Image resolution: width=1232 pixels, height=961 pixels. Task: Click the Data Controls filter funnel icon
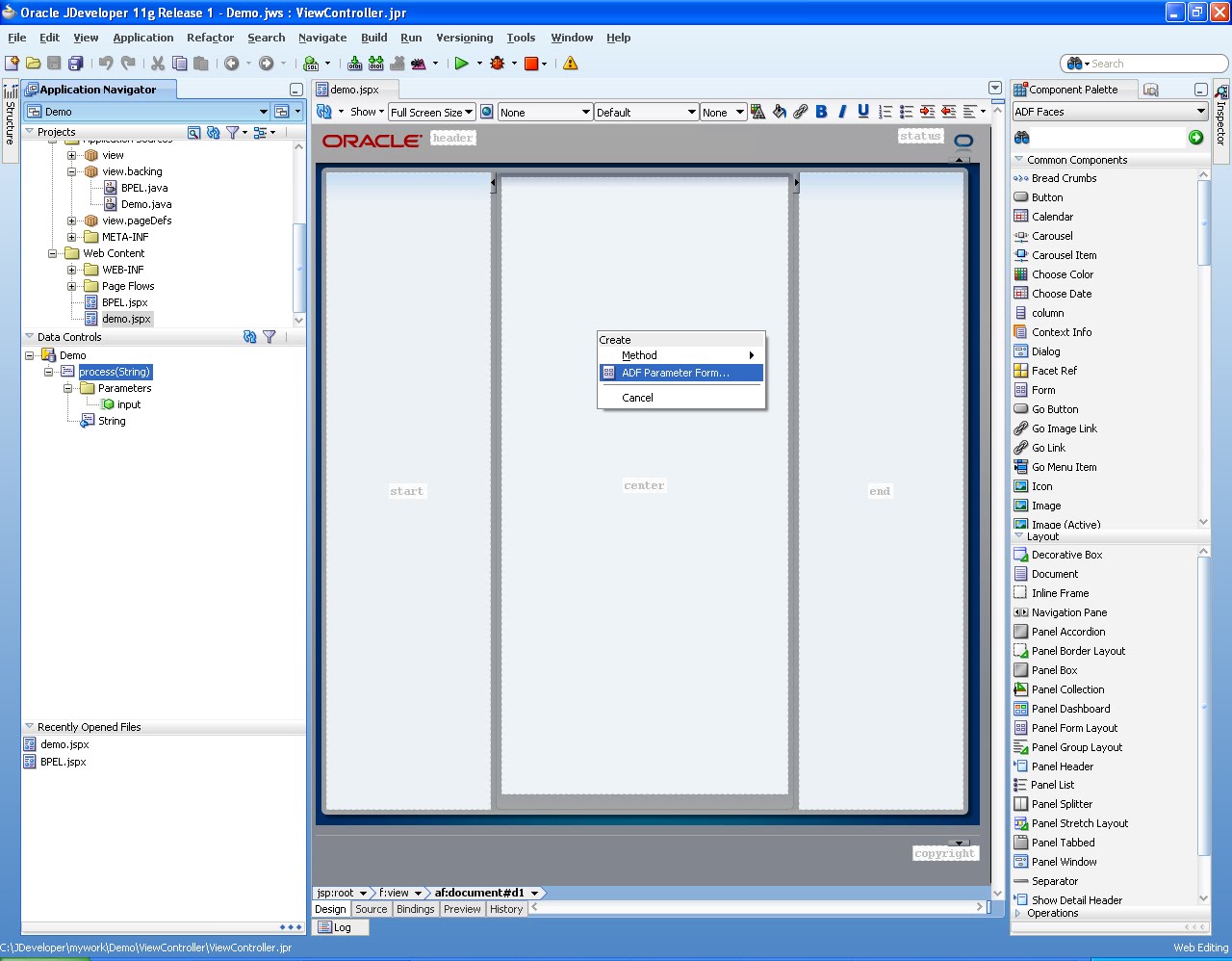[x=269, y=337]
